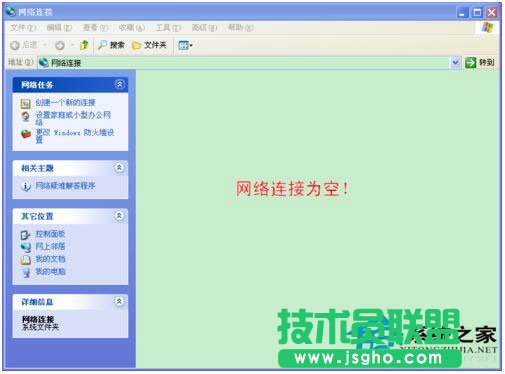Open 控制面板 link
Screen dimensions: 505x374
50,234
